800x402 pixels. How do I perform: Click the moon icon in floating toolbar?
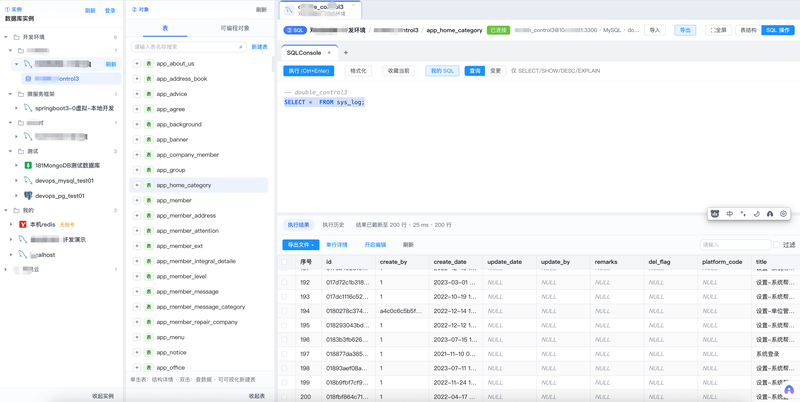(757, 214)
